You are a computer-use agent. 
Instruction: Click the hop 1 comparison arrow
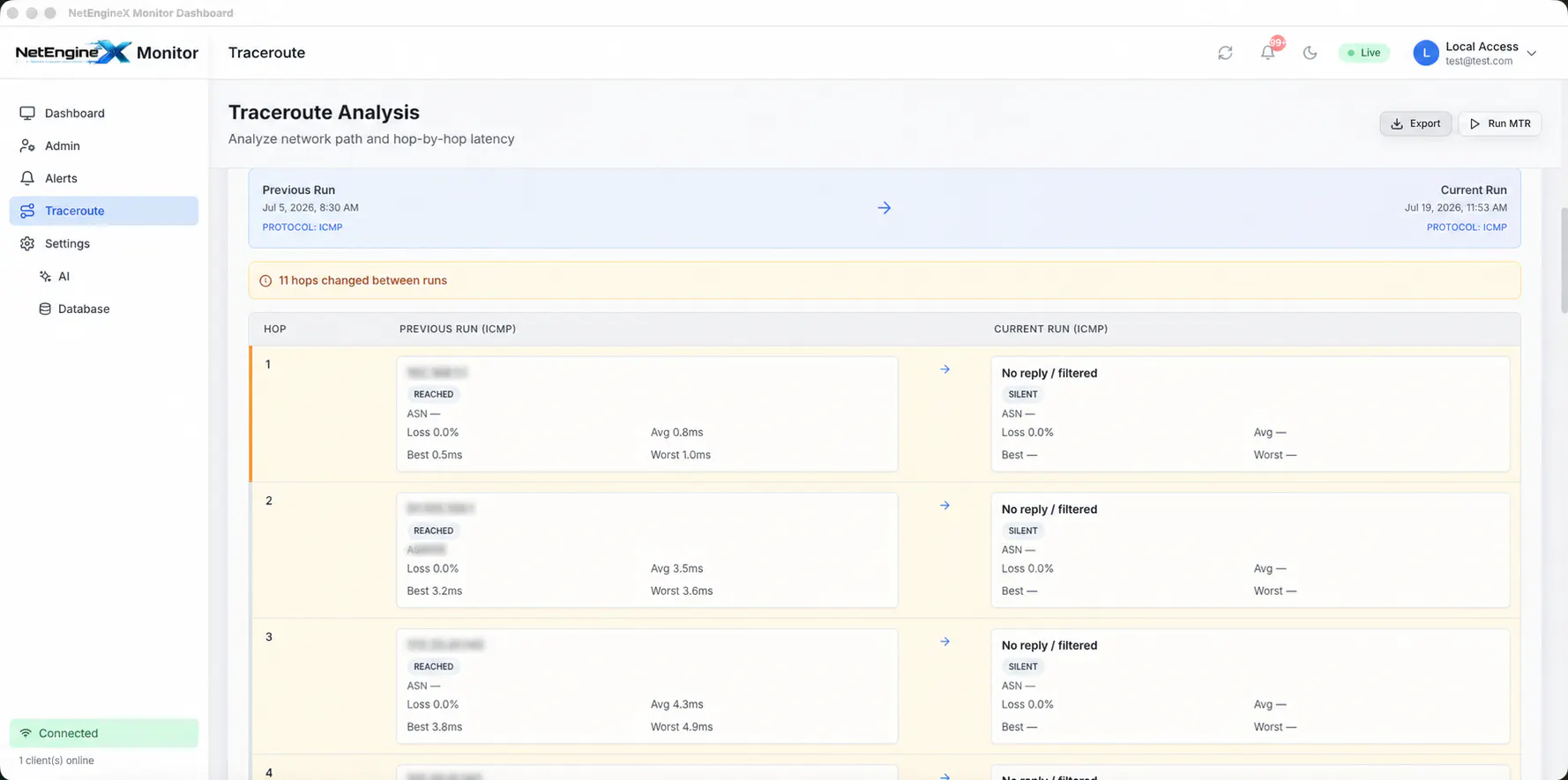click(945, 369)
